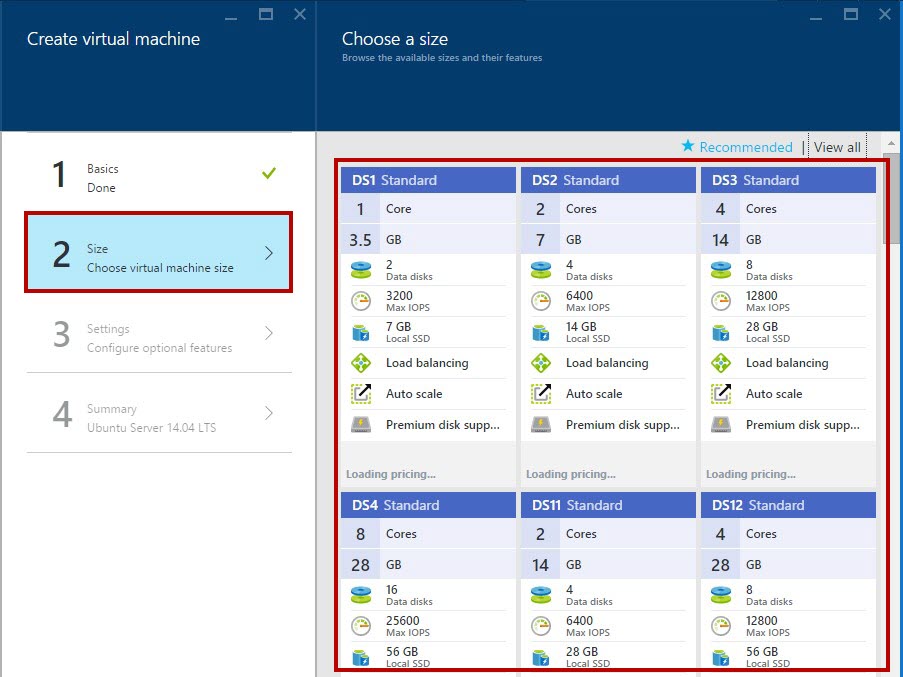
Task: Choose the DS3 Standard size card header
Action: point(788,180)
